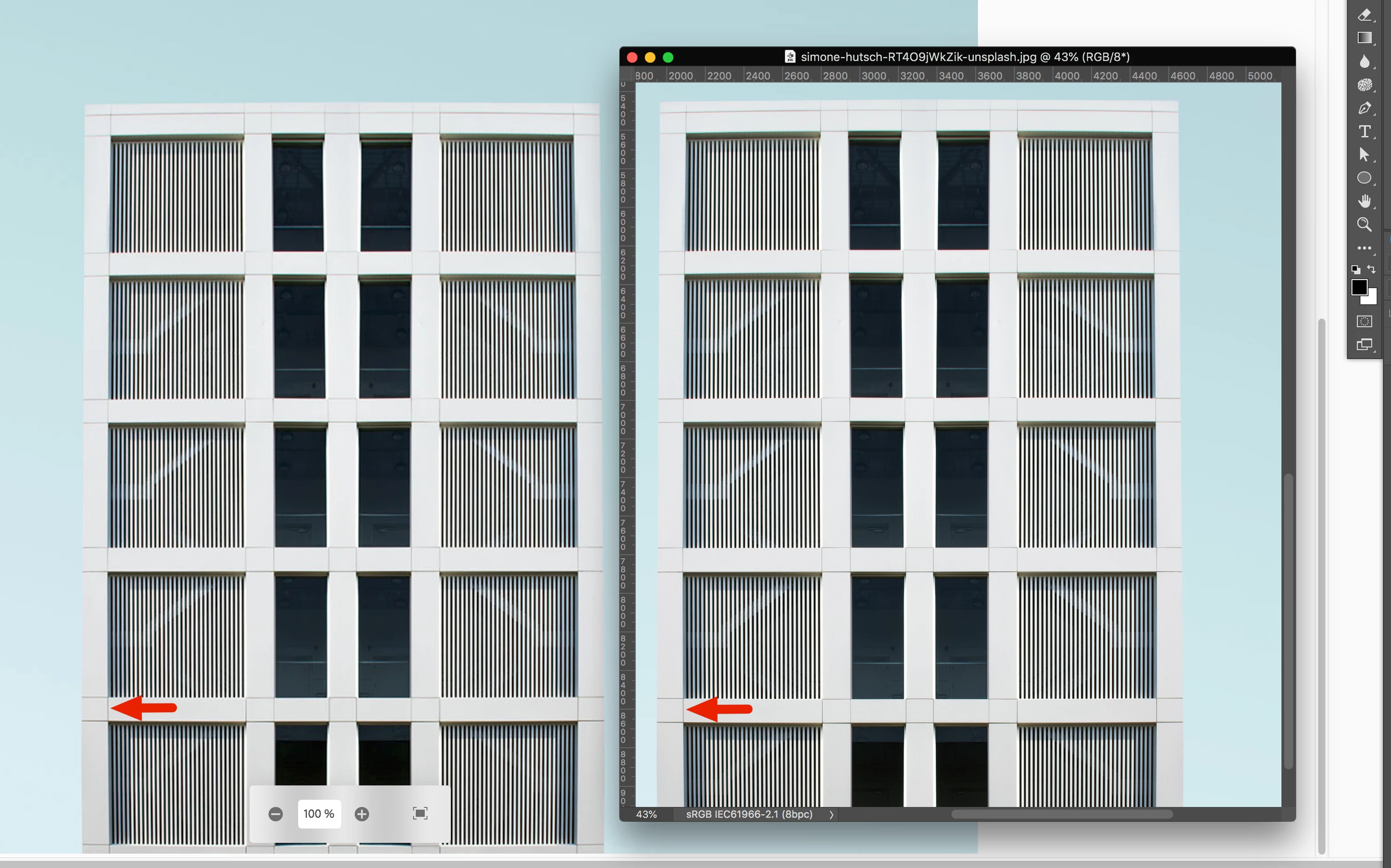Swap foreground and background colors

coord(1372,269)
